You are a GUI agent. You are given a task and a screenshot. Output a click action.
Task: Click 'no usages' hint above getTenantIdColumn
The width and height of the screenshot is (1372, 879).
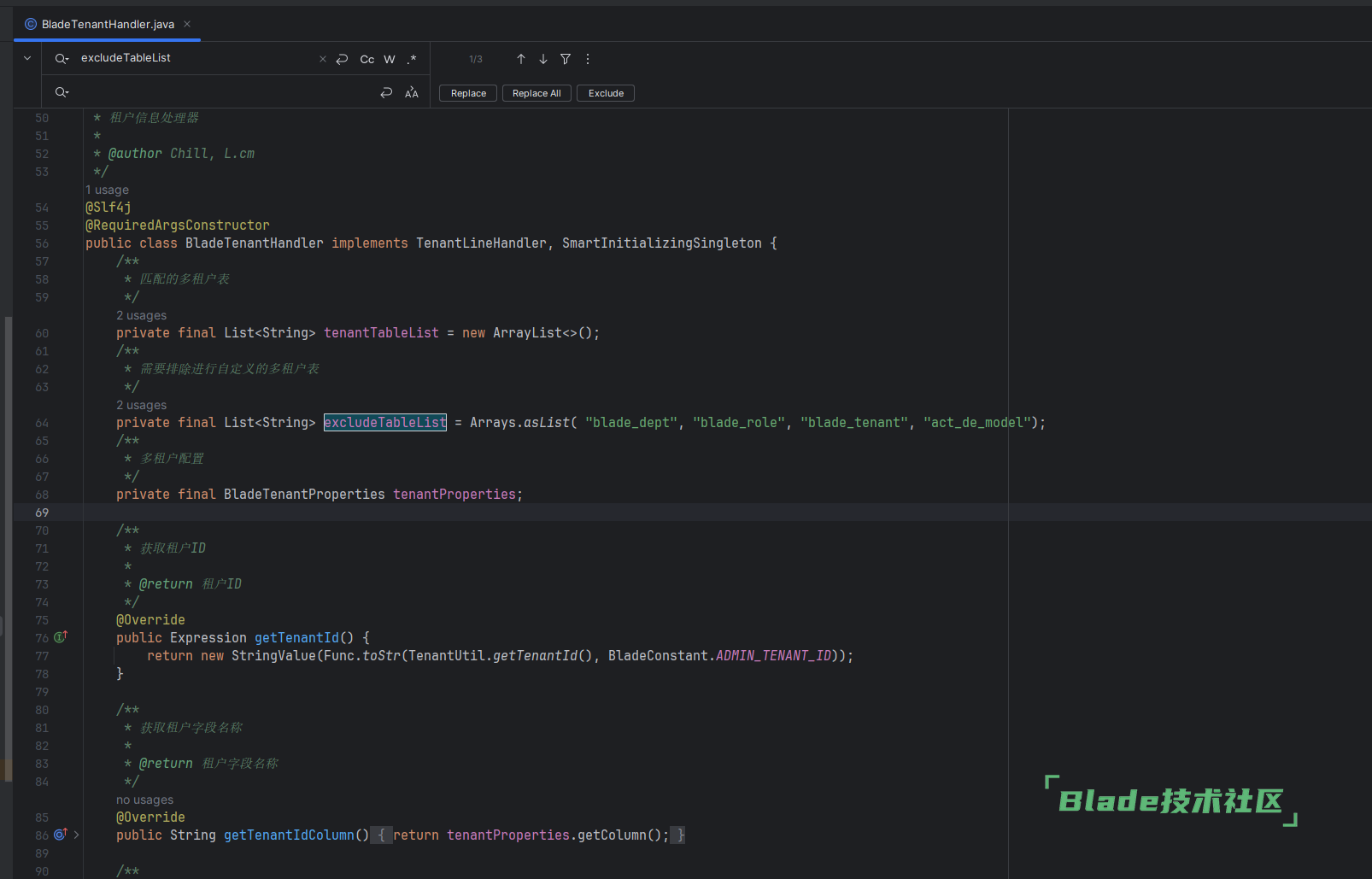(x=145, y=800)
